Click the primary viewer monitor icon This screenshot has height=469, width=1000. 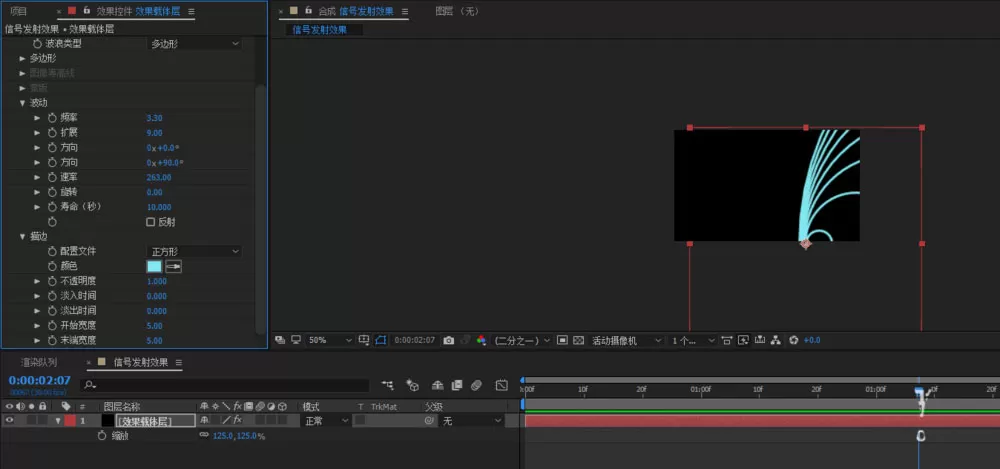[295, 340]
